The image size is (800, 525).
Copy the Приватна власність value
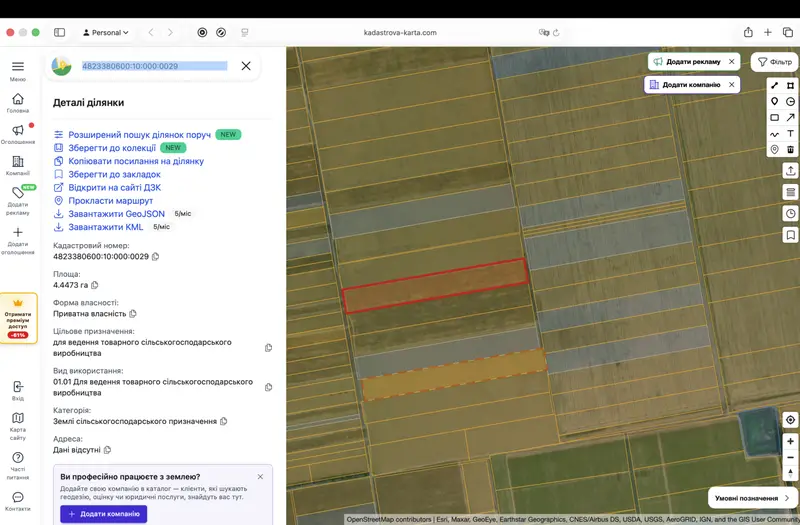point(133,314)
